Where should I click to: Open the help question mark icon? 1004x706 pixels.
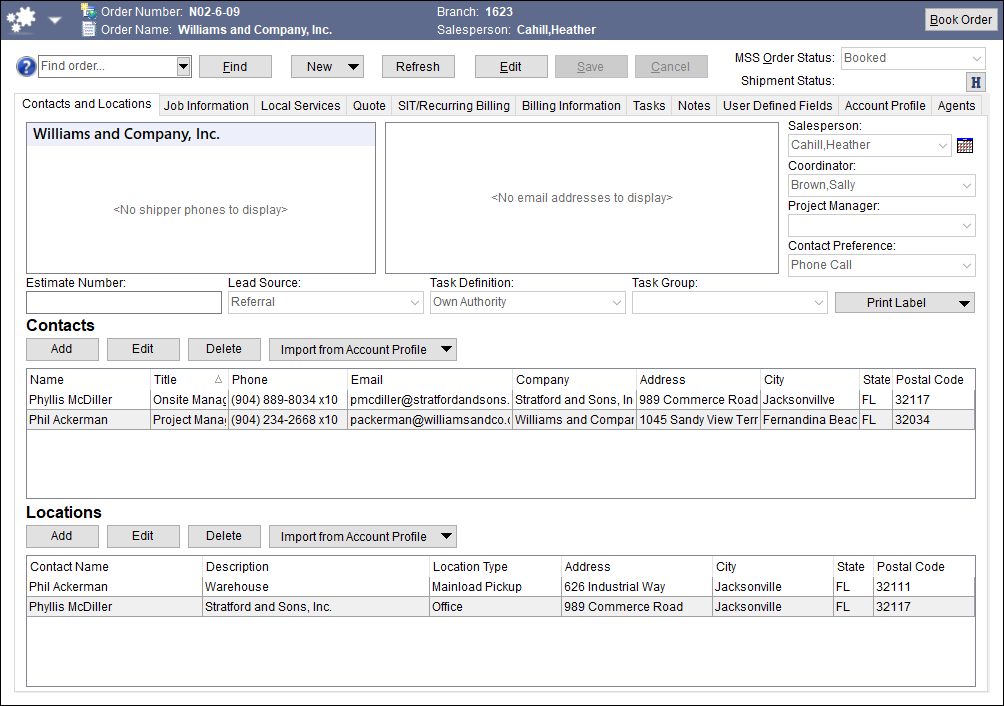coord(26,67)
